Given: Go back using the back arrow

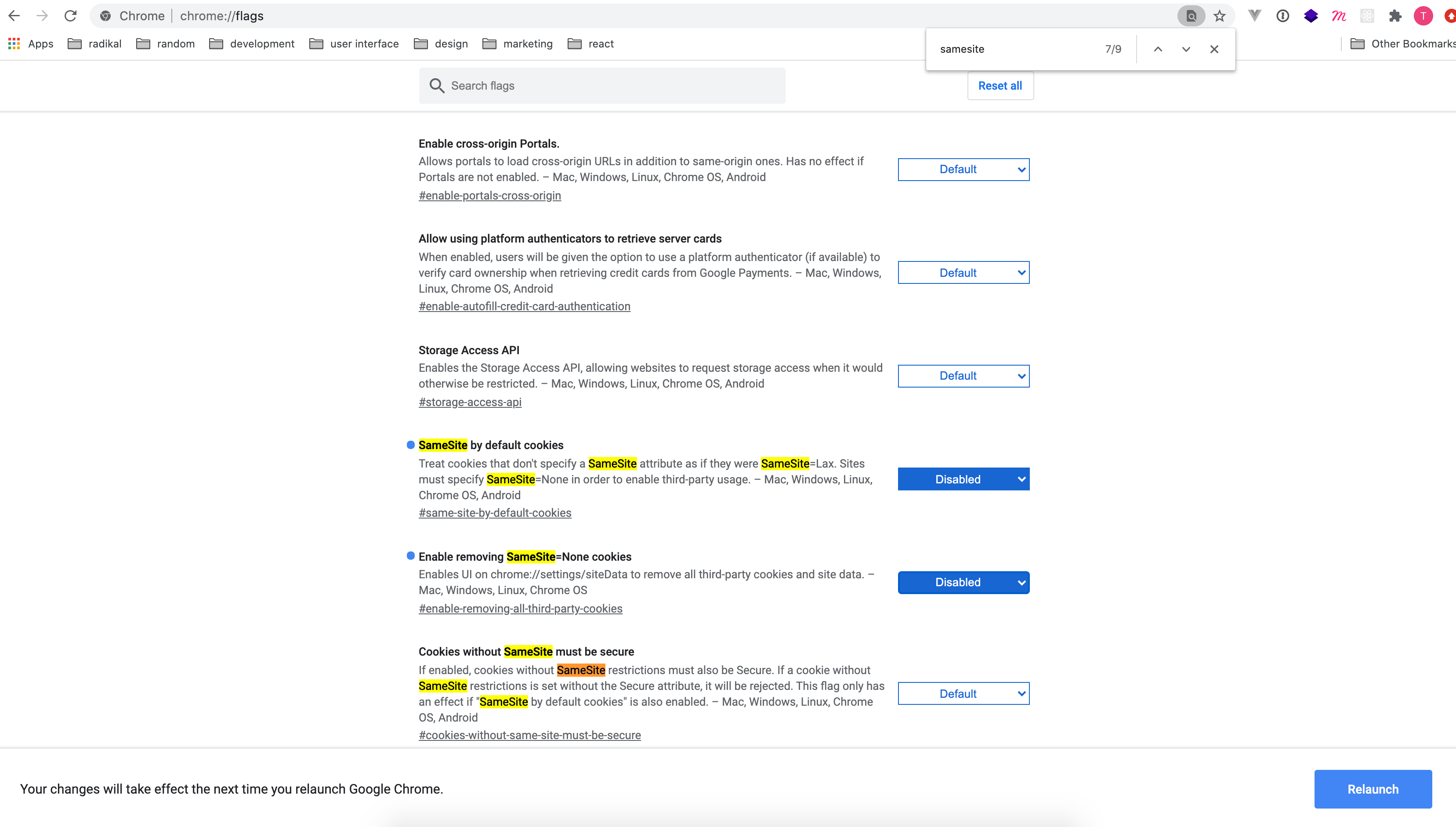Looking at the screenshot, I should click(x=14, y=16).
